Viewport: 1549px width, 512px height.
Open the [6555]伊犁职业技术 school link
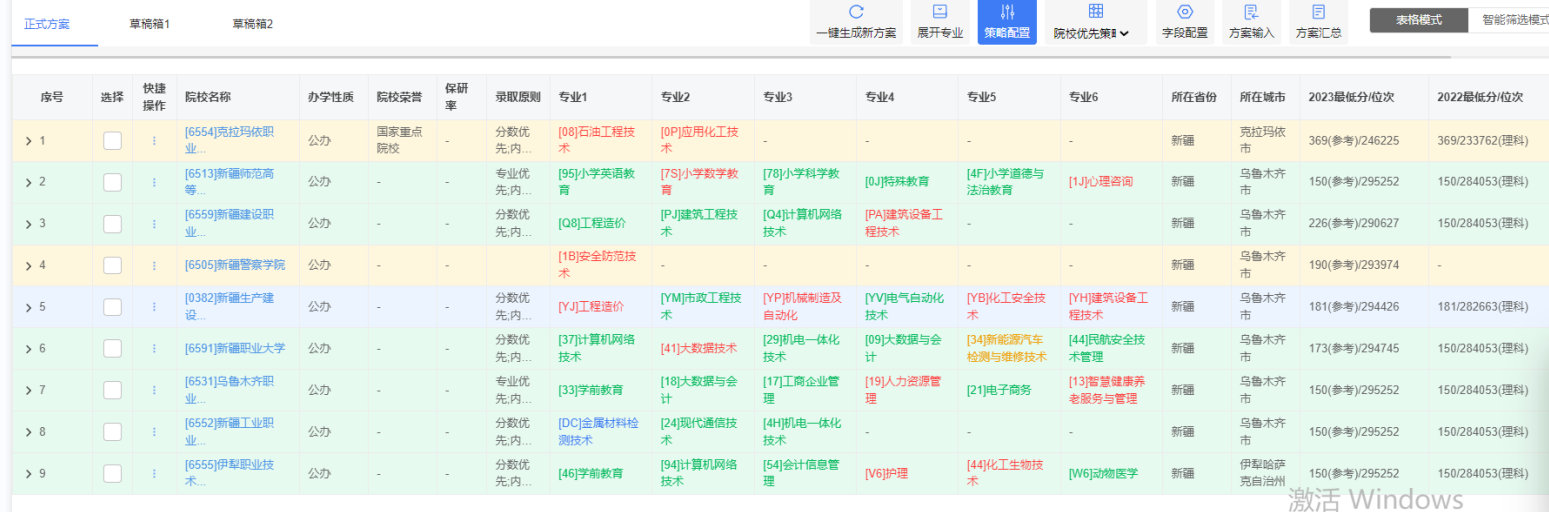click(230, 473)
